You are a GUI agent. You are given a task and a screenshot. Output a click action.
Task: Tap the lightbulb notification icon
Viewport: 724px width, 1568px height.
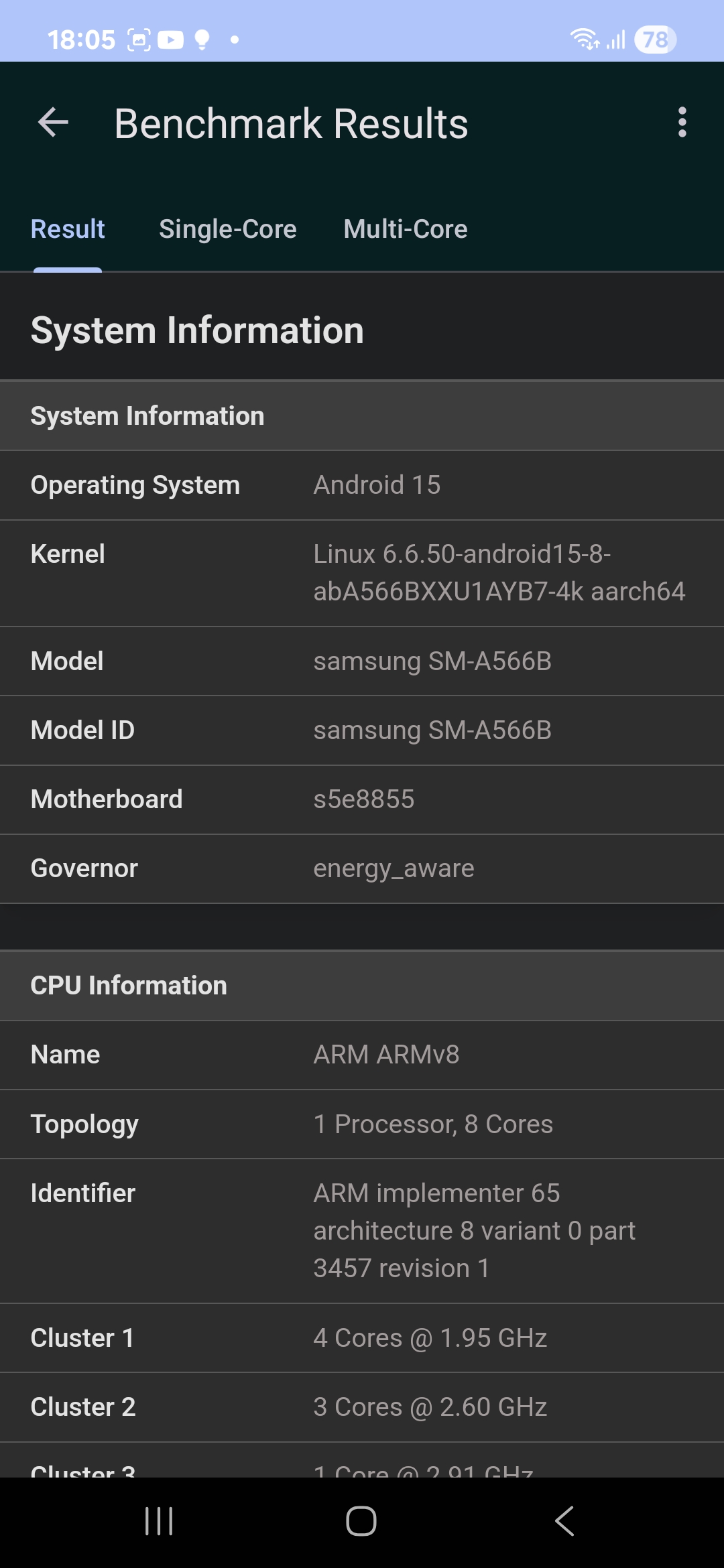click(202, 40)
